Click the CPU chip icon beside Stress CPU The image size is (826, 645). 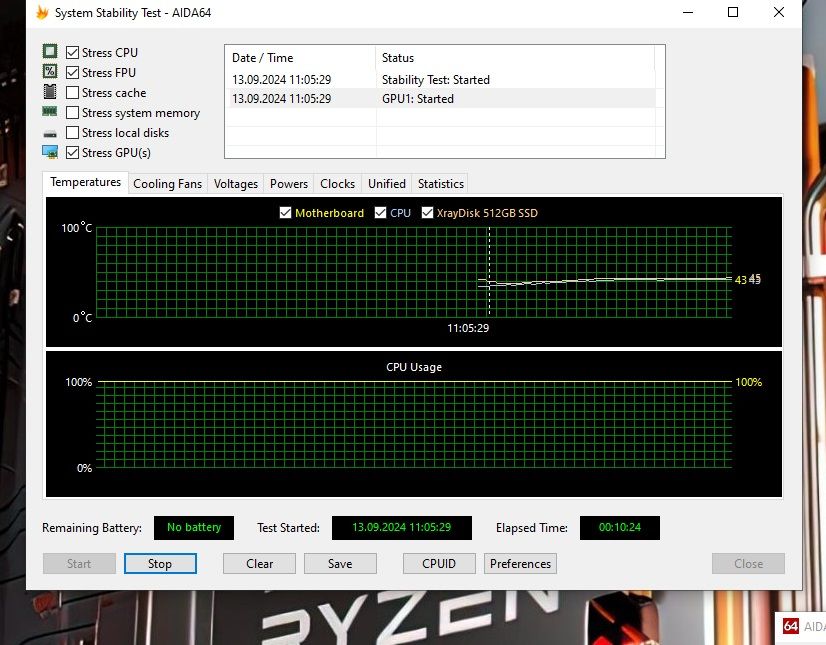pyautogui.click(x=50, y=52)
